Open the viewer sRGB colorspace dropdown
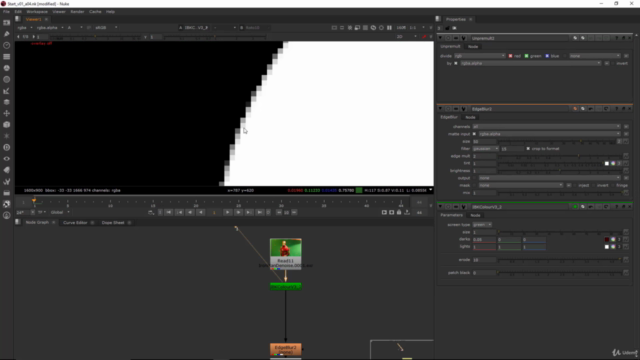640x360 pixels. (x=106, y=28)
